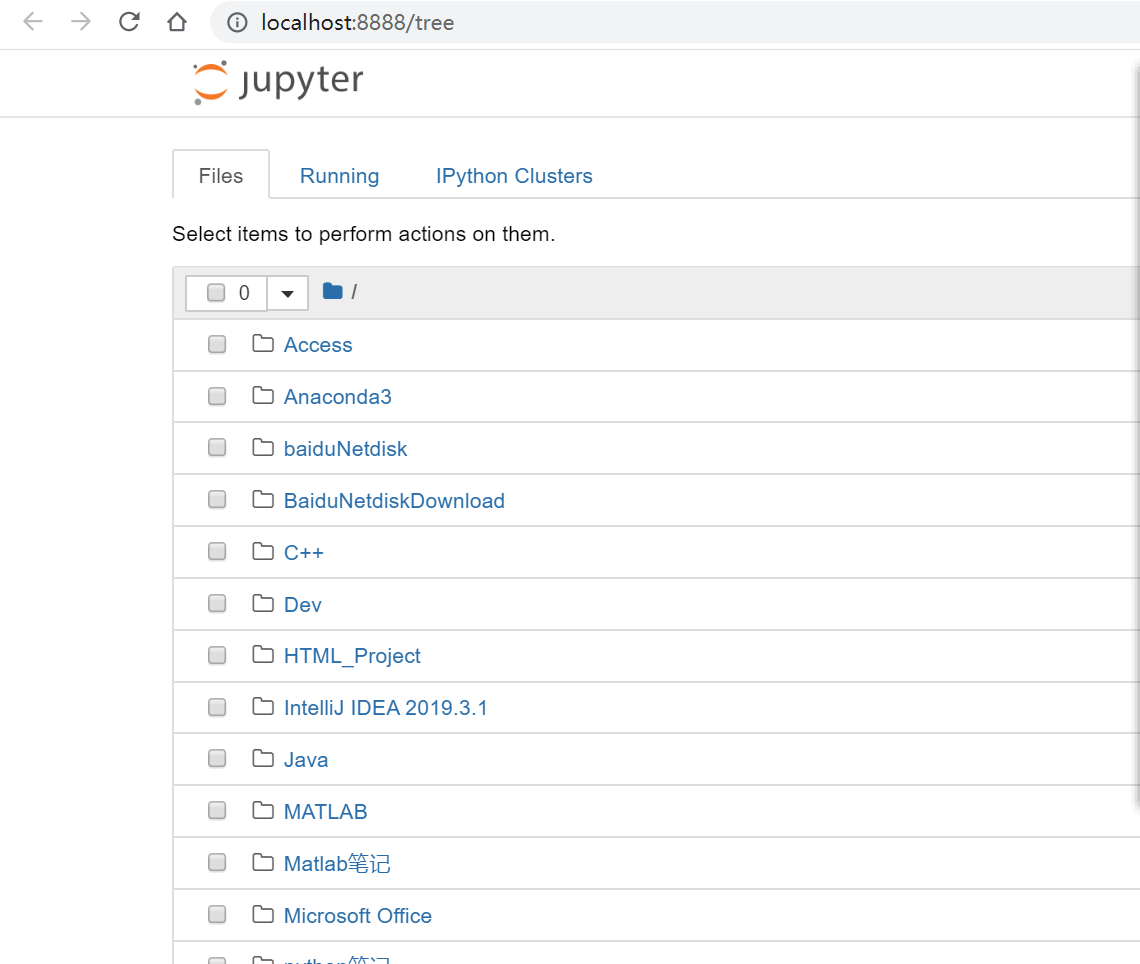Click the folder icon next to Access

[x=262, y=343]
